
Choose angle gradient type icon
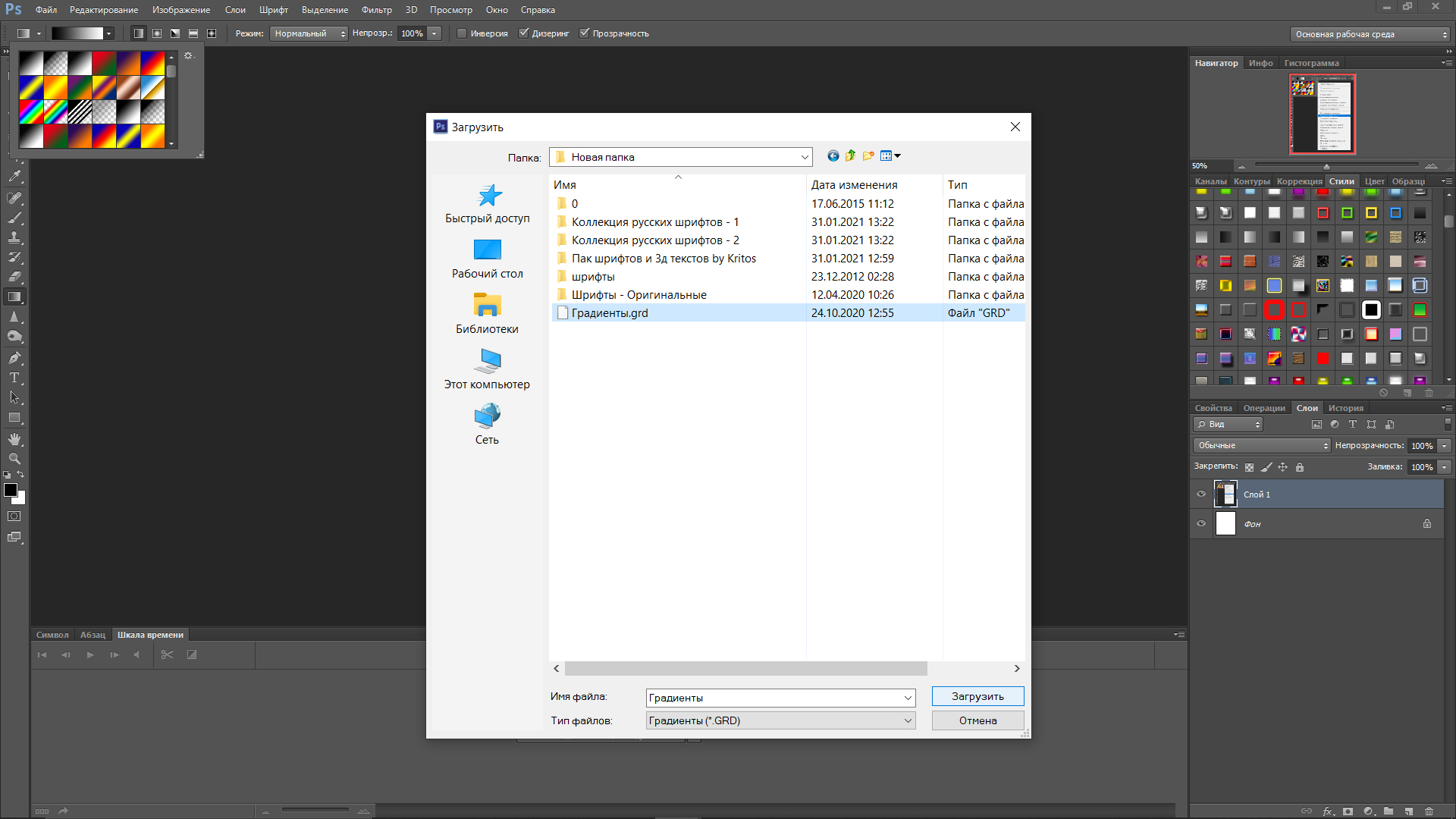pyautogui.click(x=175, y=33)
